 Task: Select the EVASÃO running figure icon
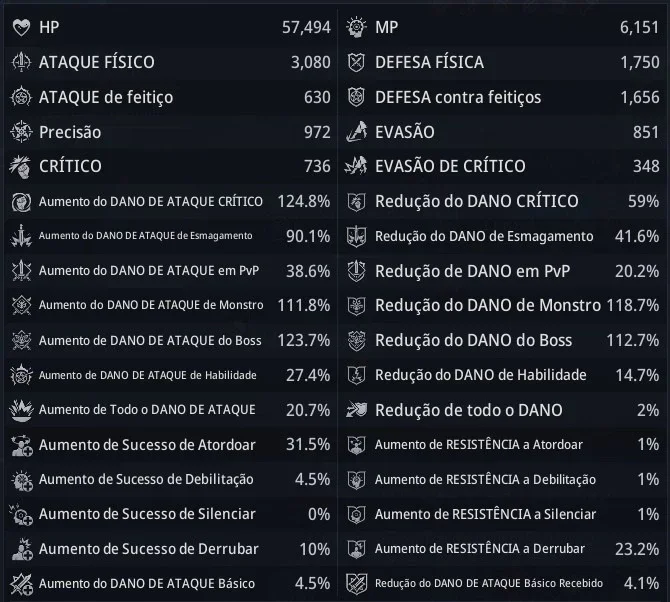(356, 132)
